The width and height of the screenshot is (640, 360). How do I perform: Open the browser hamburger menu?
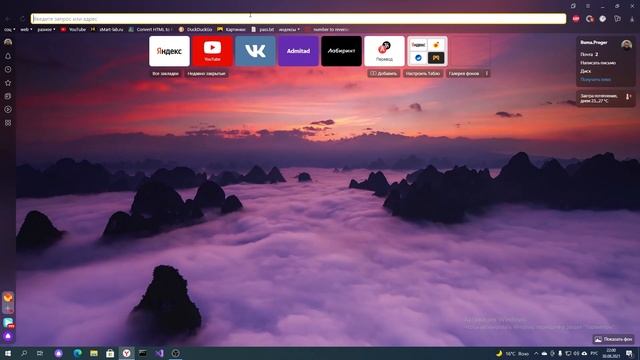point(588,6)
